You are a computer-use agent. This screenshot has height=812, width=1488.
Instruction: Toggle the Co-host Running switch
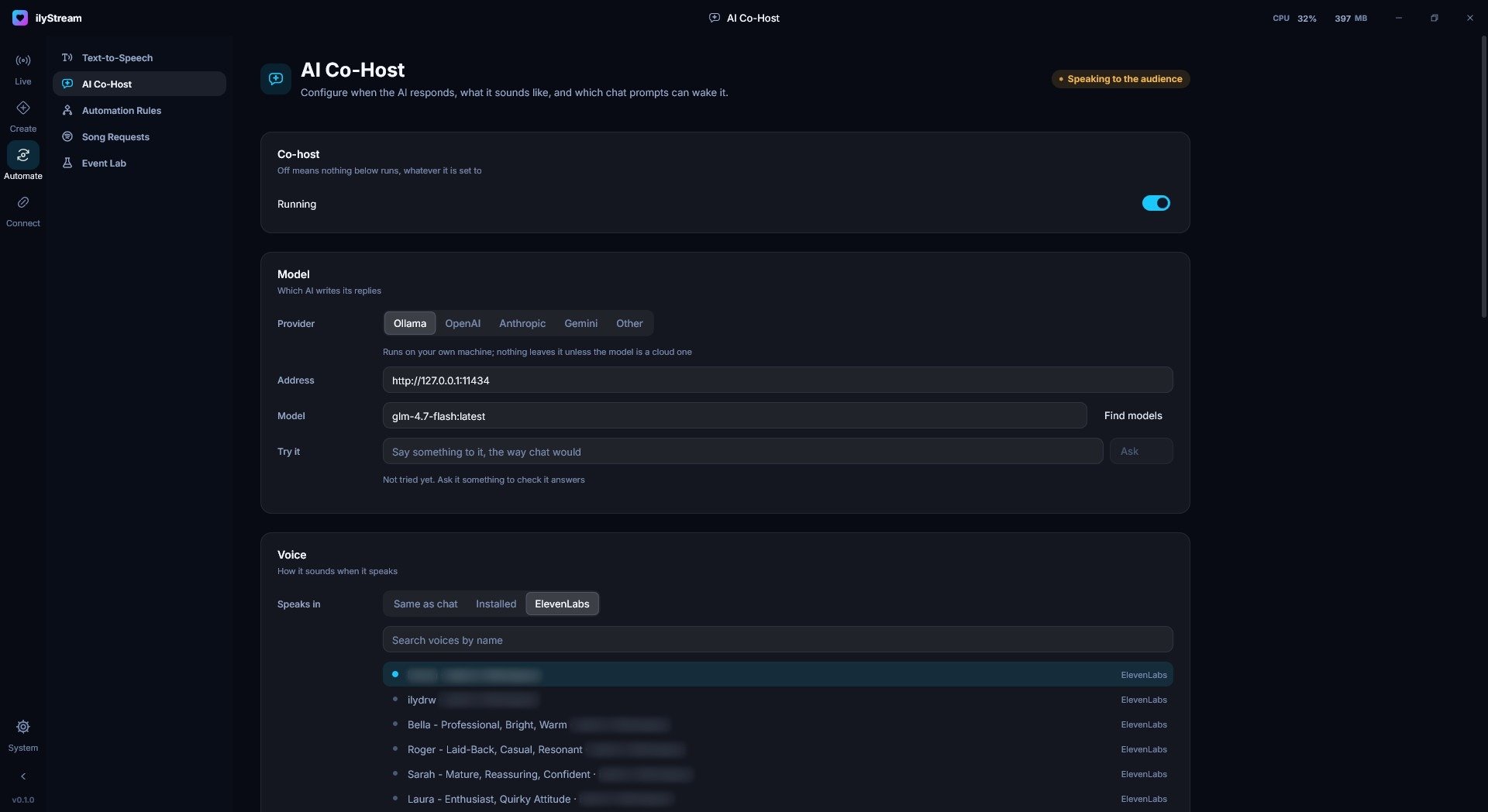(x=1156, y=203)
